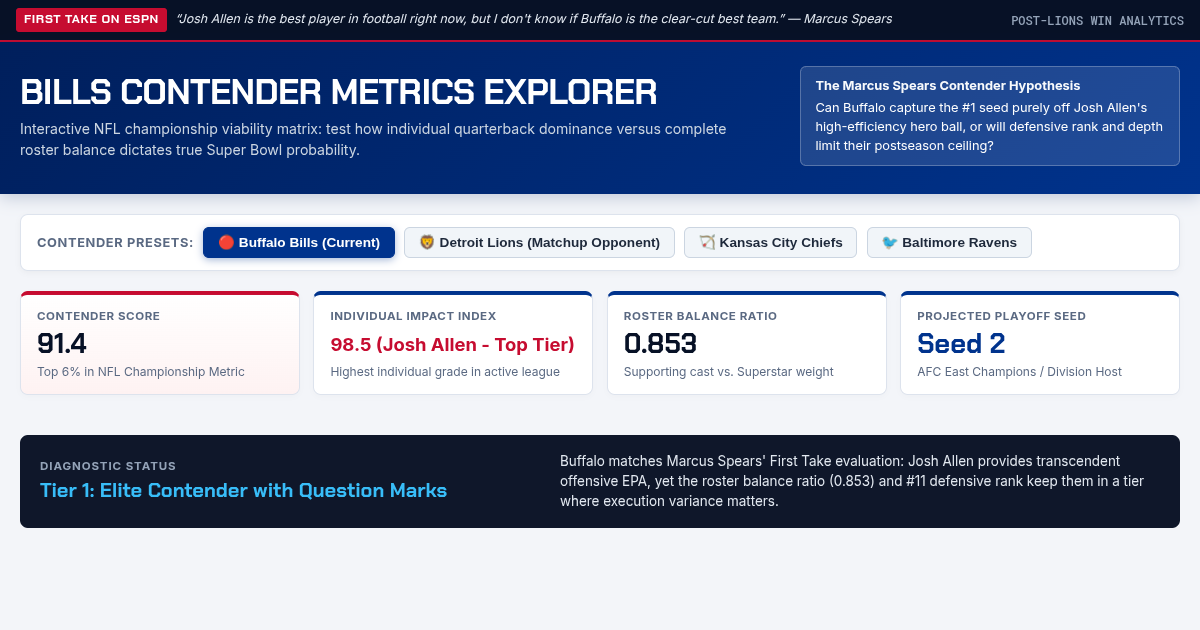Click the Top 6% in NFL Championship Metric text

[141, 372]
